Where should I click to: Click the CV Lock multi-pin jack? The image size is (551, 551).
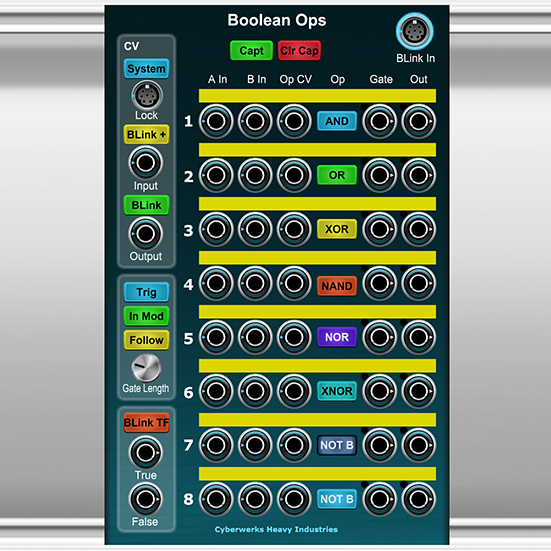147,96
